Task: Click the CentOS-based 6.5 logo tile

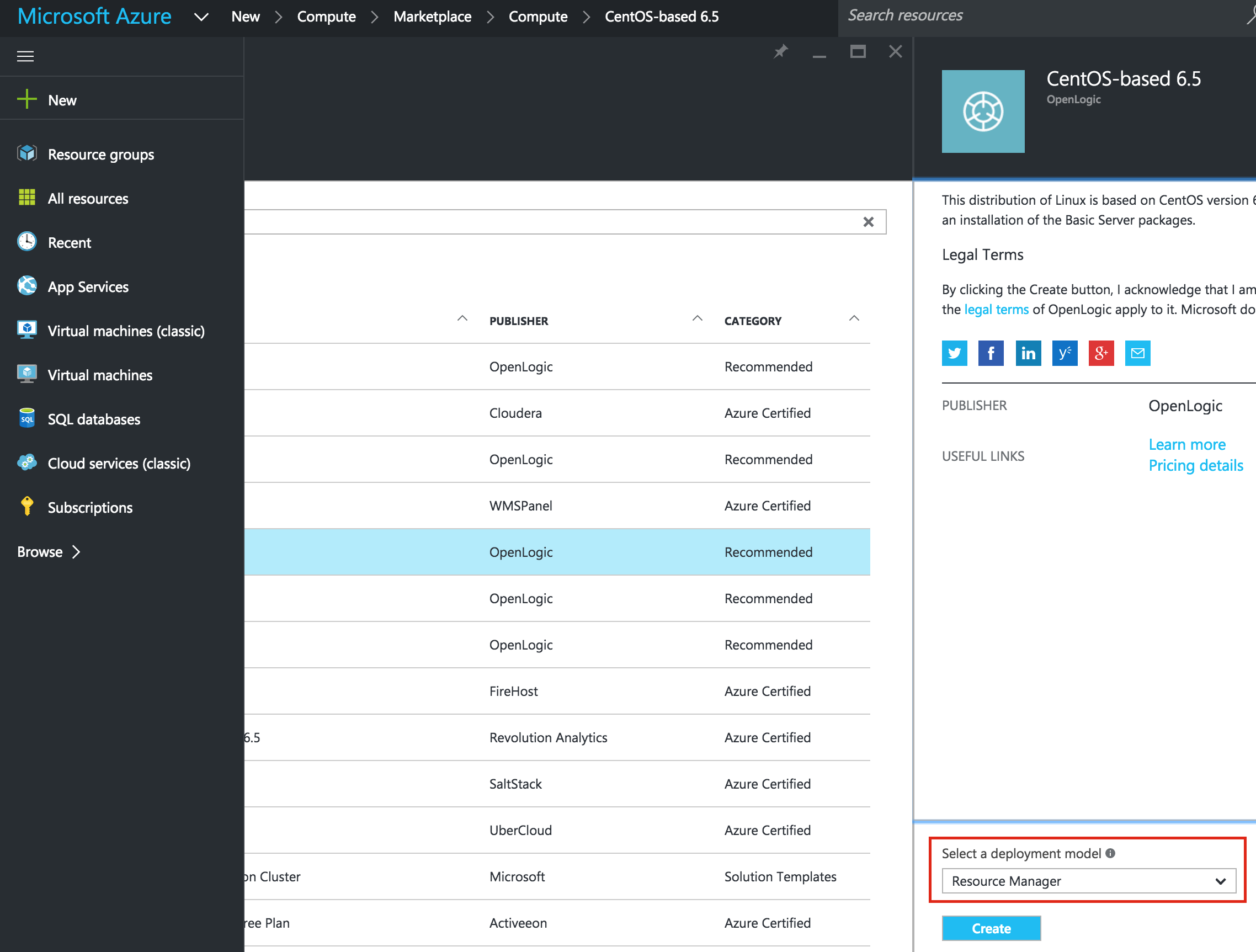Action: point(983,111)
